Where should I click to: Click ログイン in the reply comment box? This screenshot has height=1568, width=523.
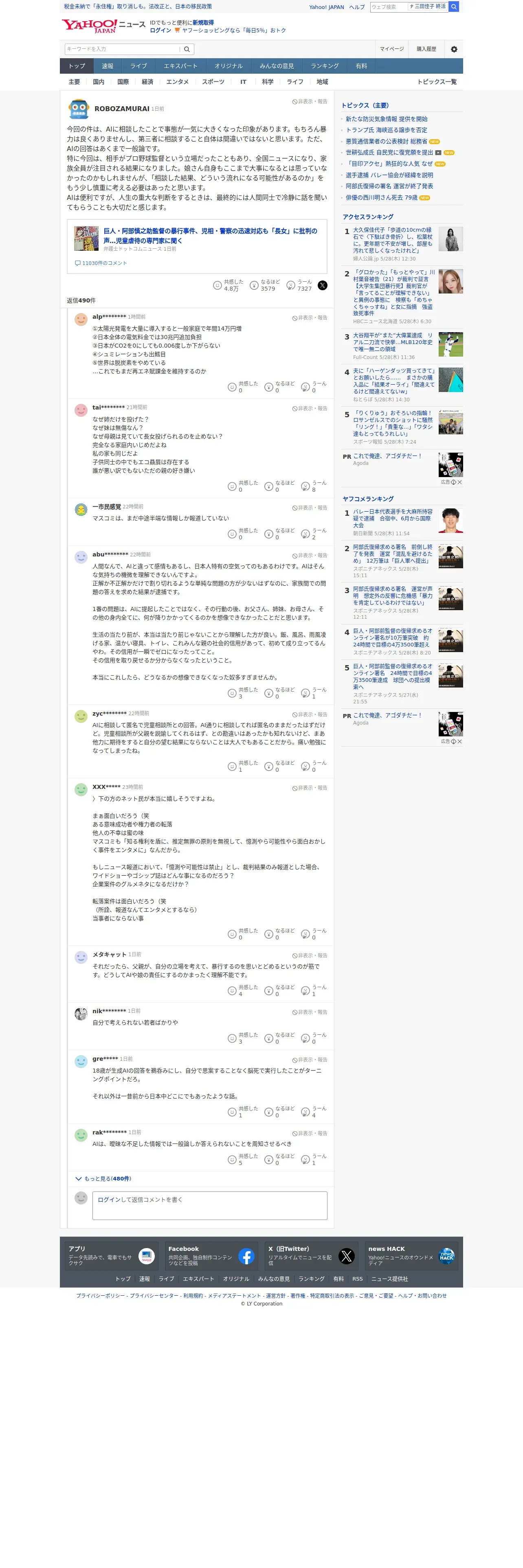pyautogui.click(x=109, y=1200)
